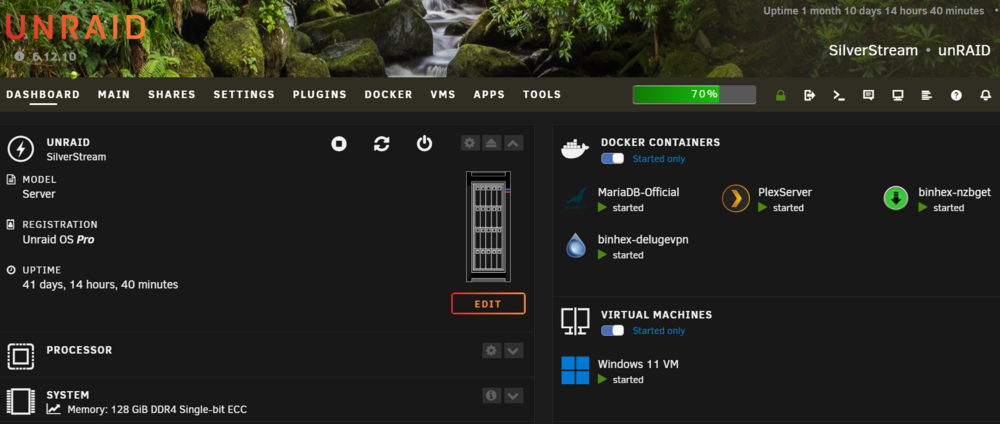The height and width of the screenshot is (424, 1000).
Task: Click the PlexServer container name
Action: pos(785,192)
